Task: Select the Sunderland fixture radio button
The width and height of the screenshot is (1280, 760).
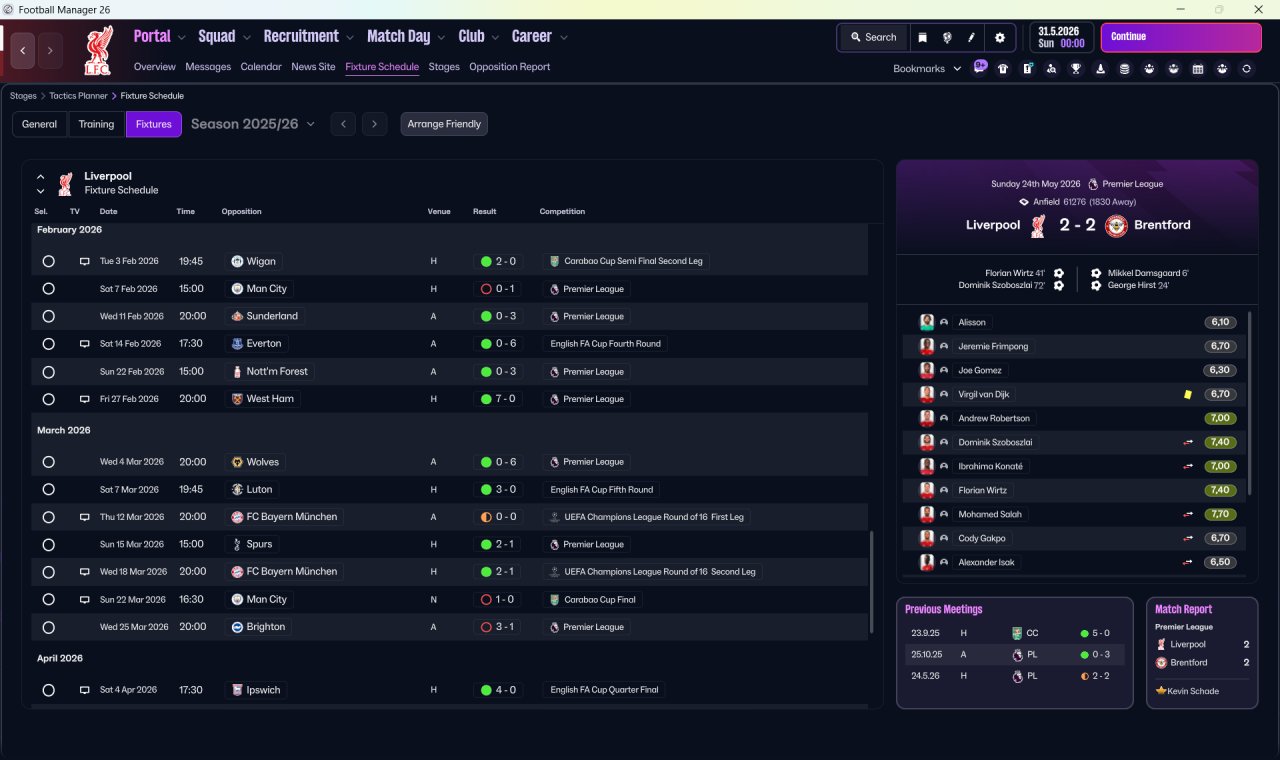Action: [x=48, y=316]
